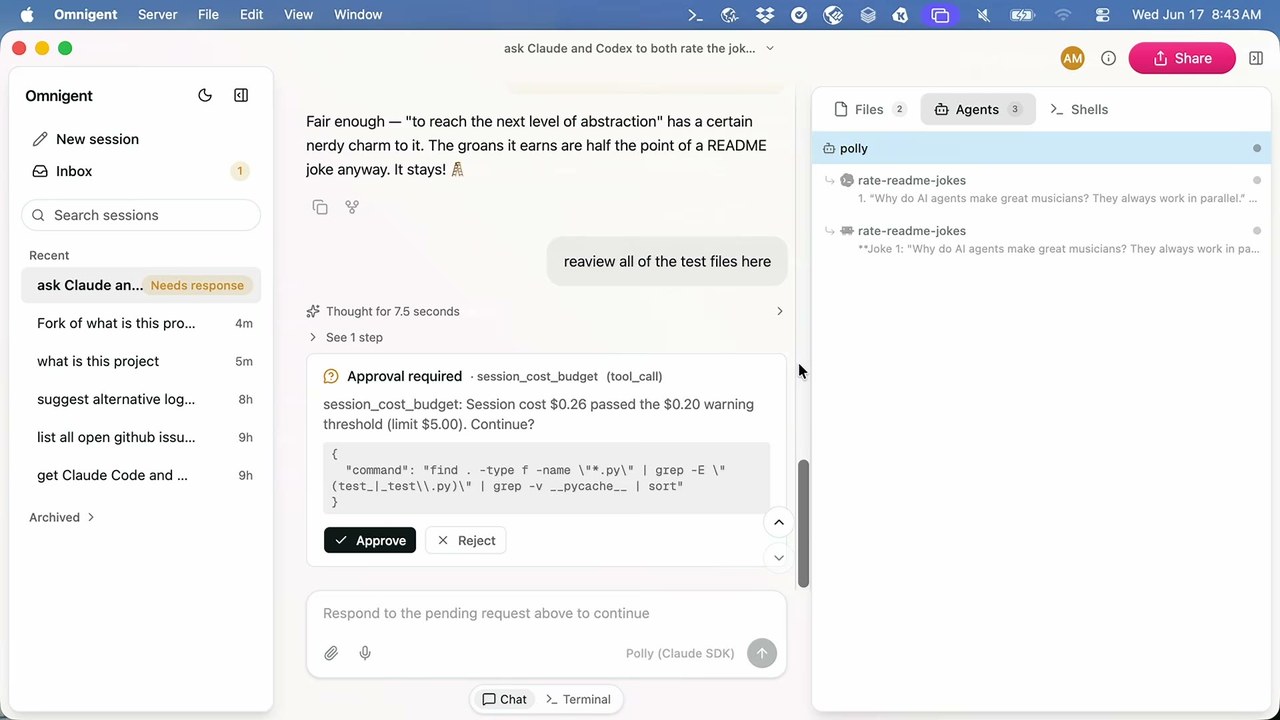The image size is (1280, 720).
Task: Jump to previous pending request arrow
Action: (x=778, y=522)
